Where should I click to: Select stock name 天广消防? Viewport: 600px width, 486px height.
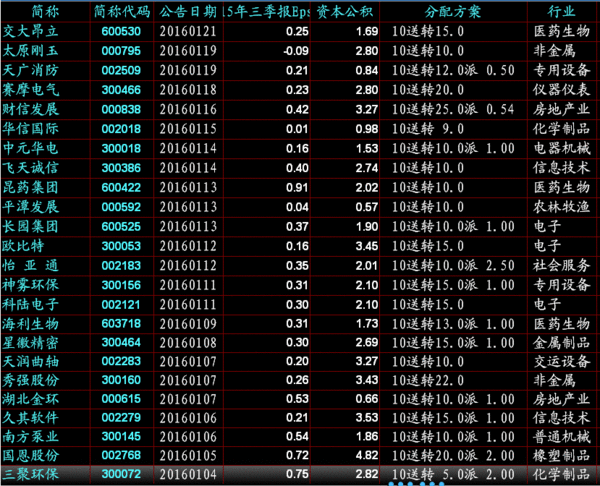pos(30,70)
